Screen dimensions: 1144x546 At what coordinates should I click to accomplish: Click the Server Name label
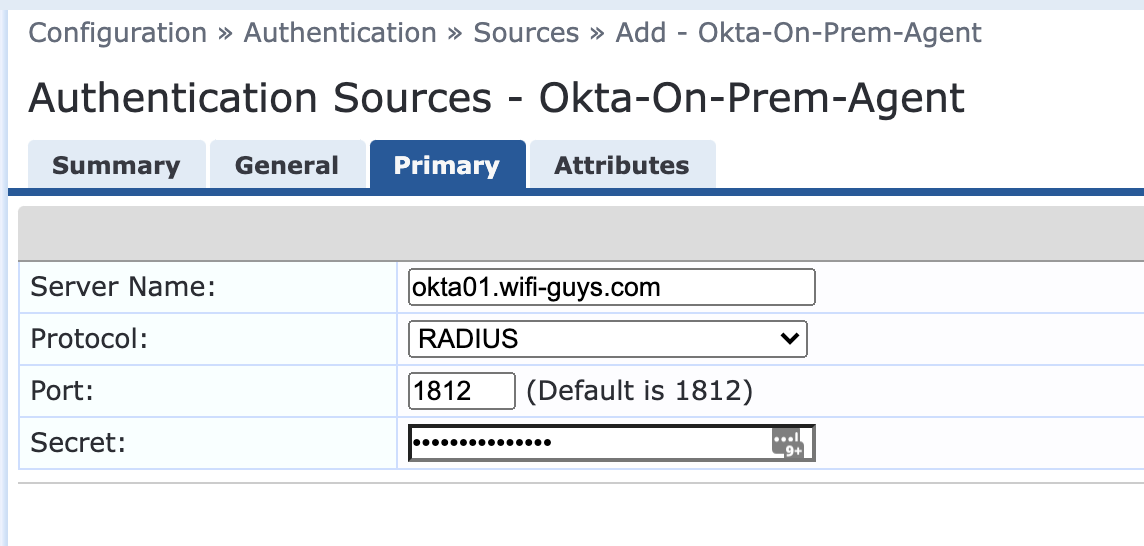(123, 288)
